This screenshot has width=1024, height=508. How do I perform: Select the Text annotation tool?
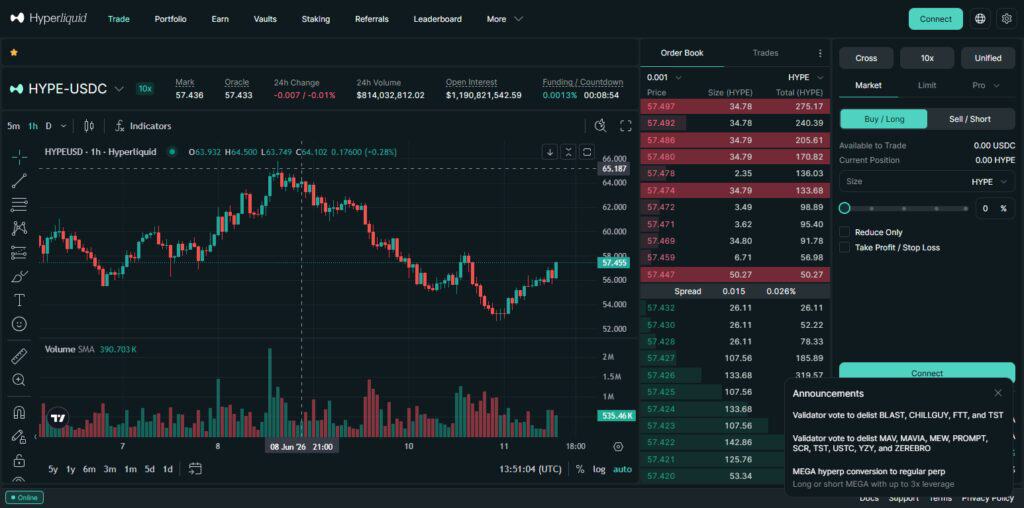tap(20, 300)
